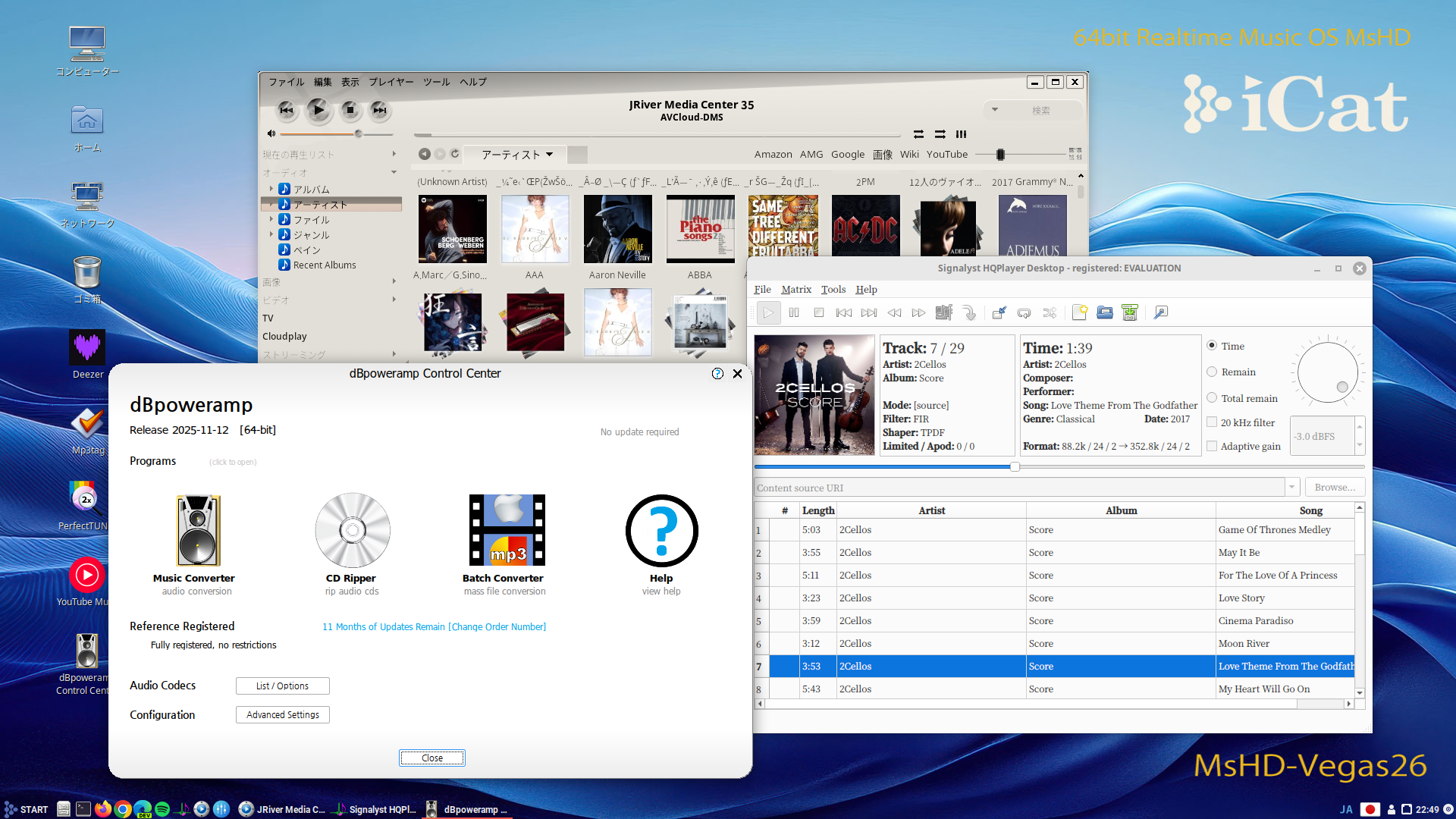
Task: Enable Adaptive gain checkbox
Action: (1212, 446)
